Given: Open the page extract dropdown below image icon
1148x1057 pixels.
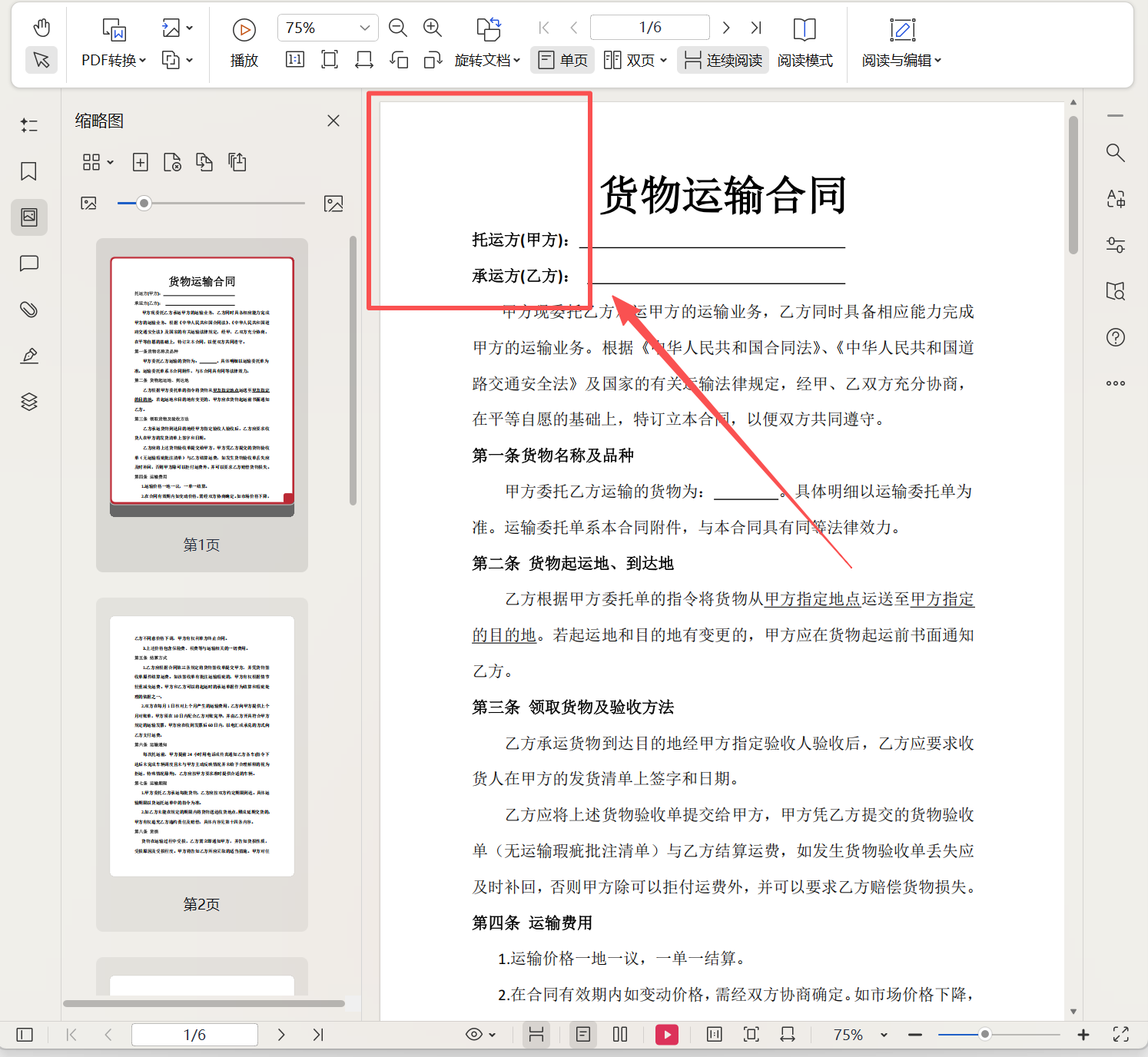Looking at the screenshot, I should tap(178, 60).
